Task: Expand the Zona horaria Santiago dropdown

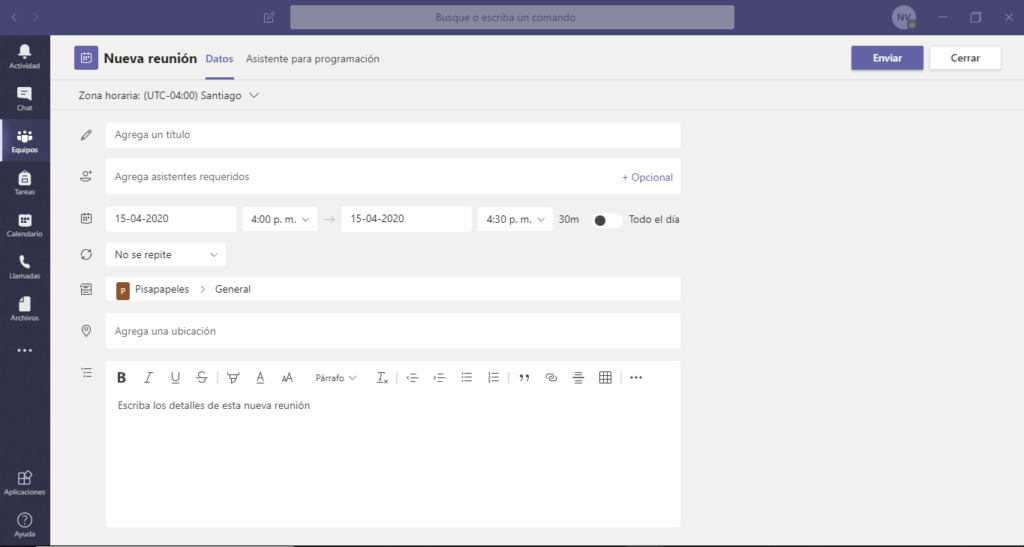Action: [169, 96]
